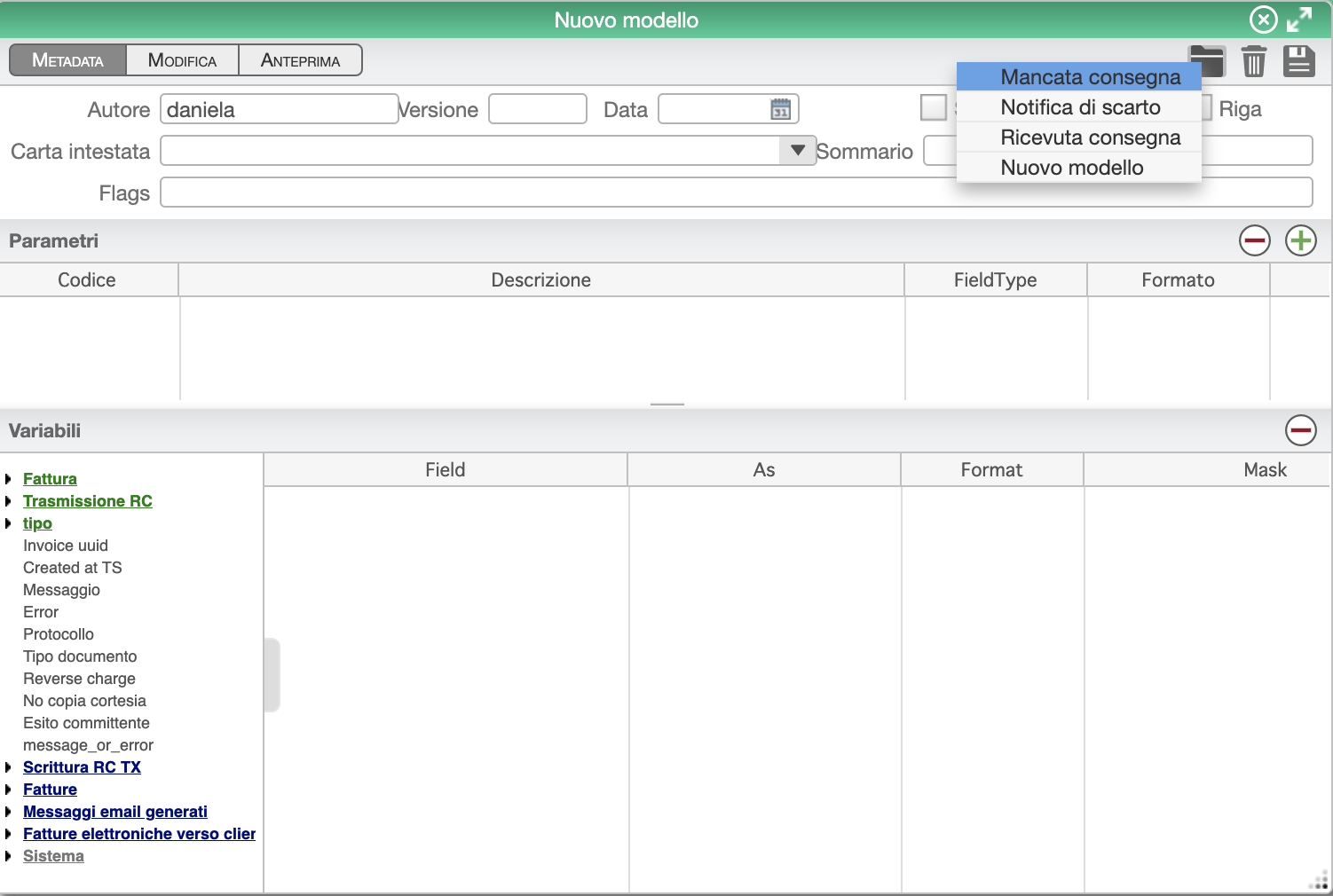The width and height of the screenshot is (1333, 896).
Task: Click the Autore input field
Action: point(279,109)
